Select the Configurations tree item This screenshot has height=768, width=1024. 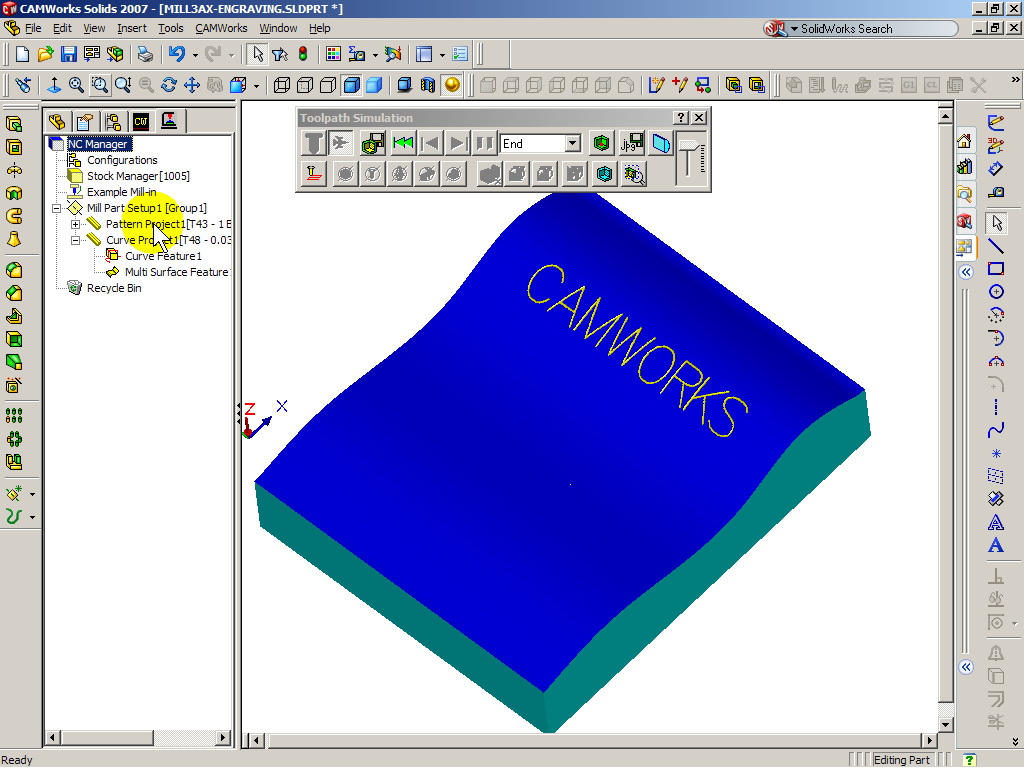[x=122, y=160]
